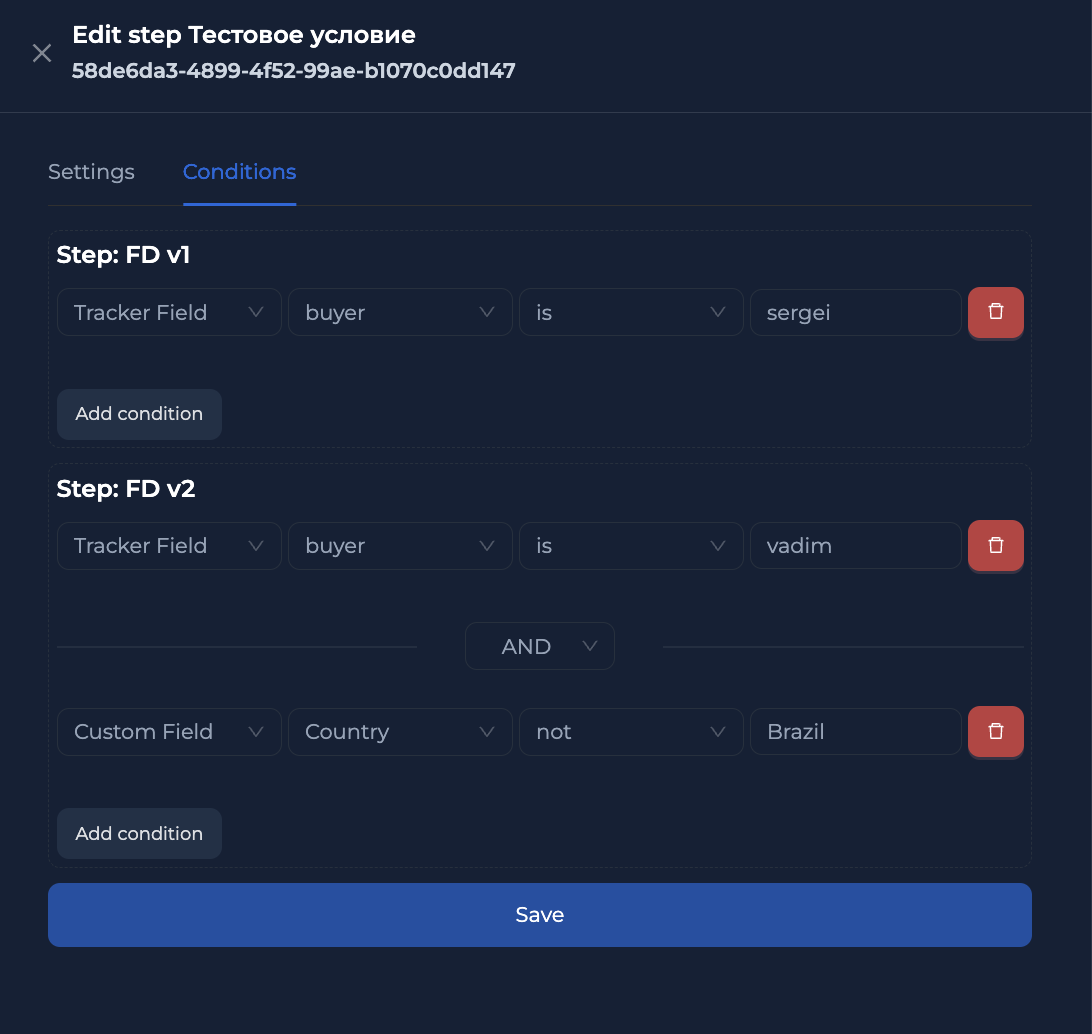Delete the sergei buyer condition
The width and height of the screenshot is (1092, 1034).
(995, 312)
